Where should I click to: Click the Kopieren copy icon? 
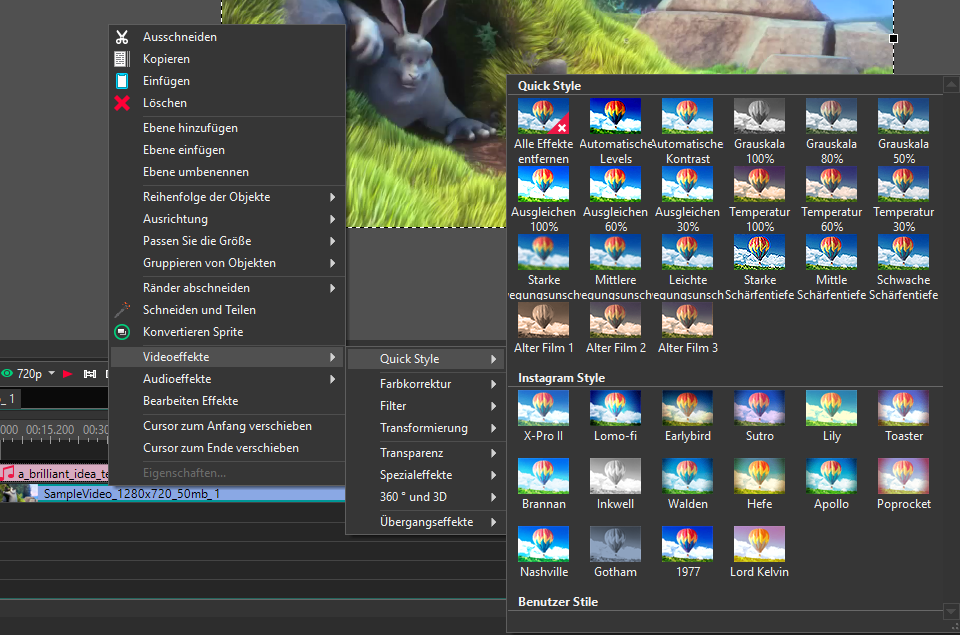122,59
